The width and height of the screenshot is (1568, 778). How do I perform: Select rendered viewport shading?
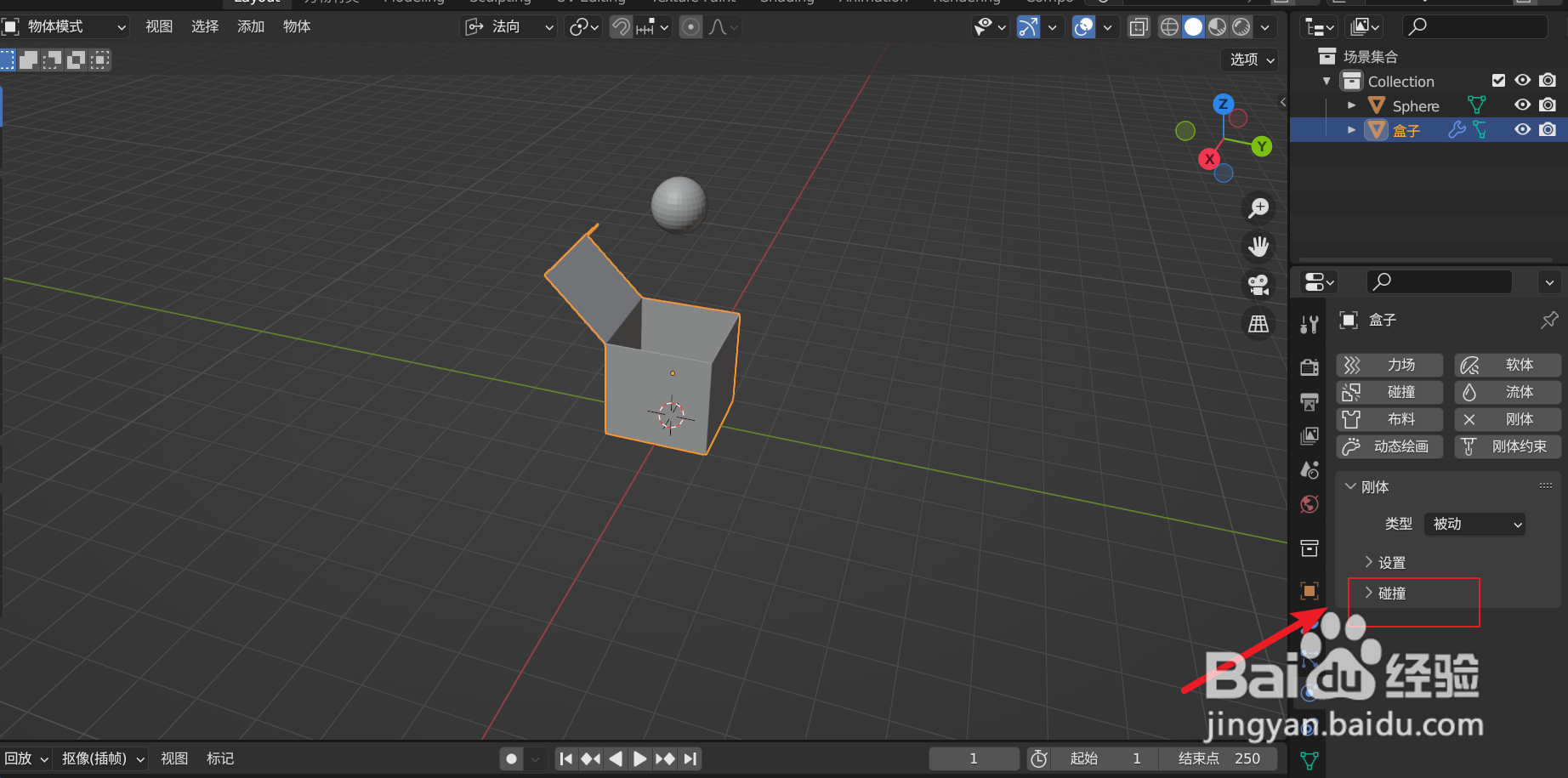(1241, 27)
